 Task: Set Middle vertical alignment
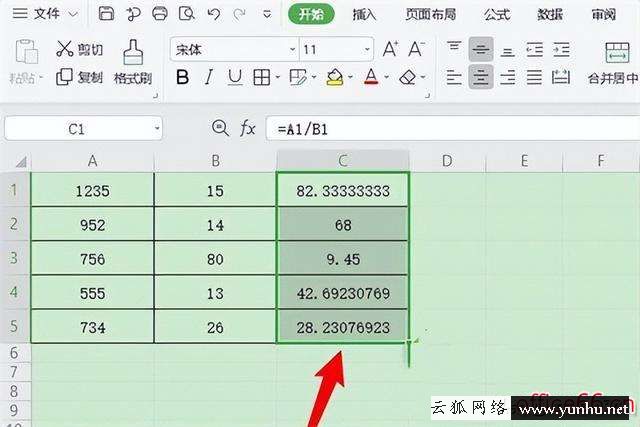[481, 49]
